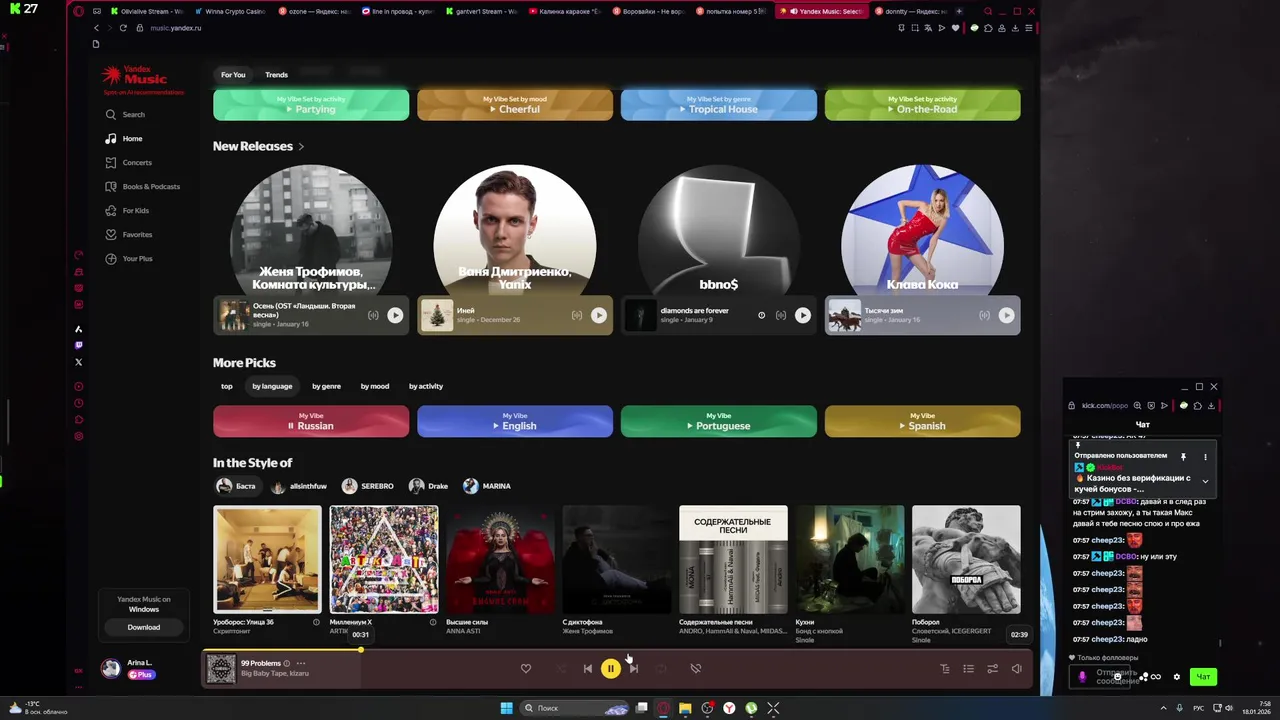The height and width of the screenshot is (720, 1280).
Task: Select the allsinthfuw artist chip
Action: (x=299, y=486)
